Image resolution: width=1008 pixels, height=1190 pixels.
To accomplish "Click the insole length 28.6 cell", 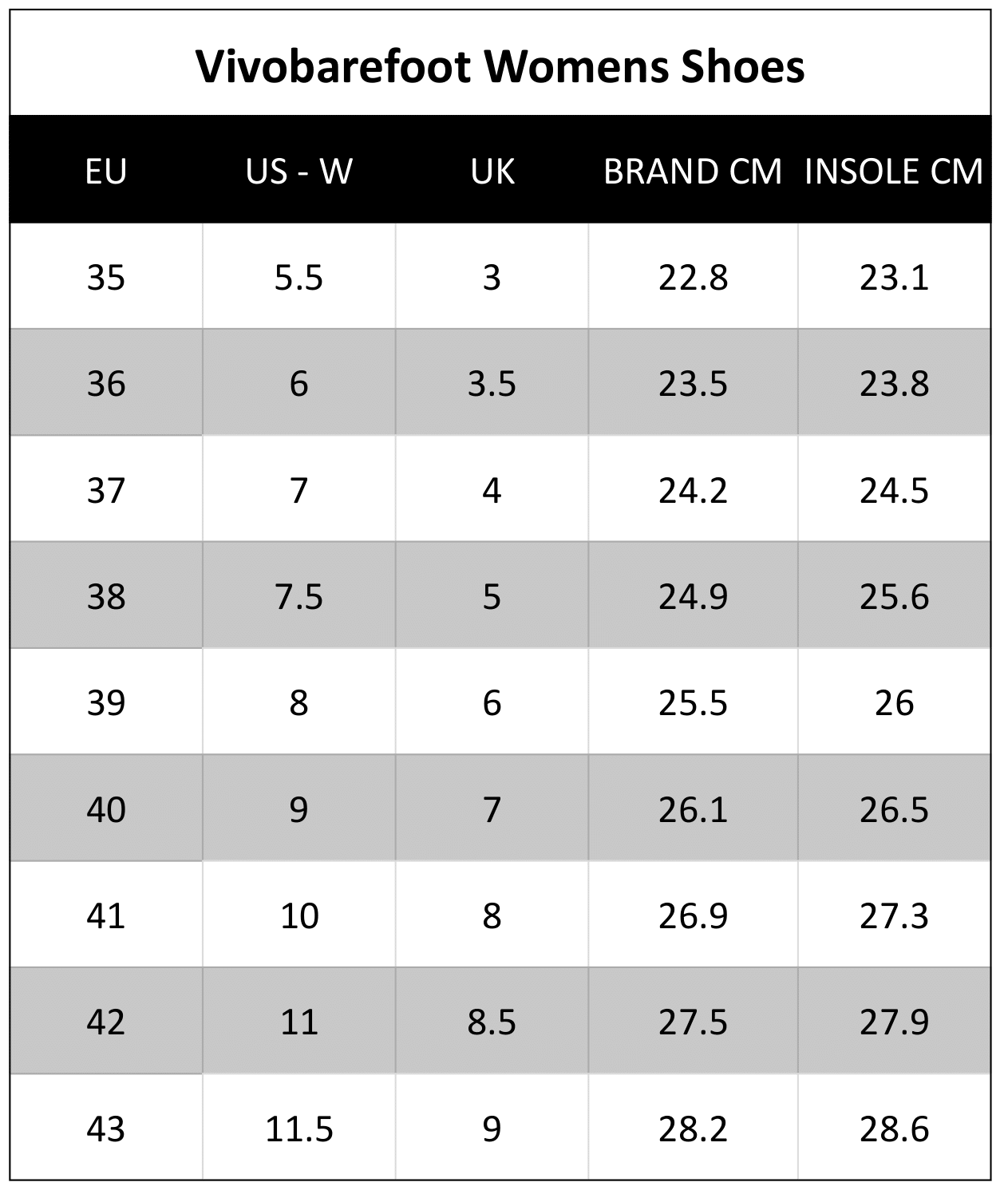I will tap(894, 1128).
